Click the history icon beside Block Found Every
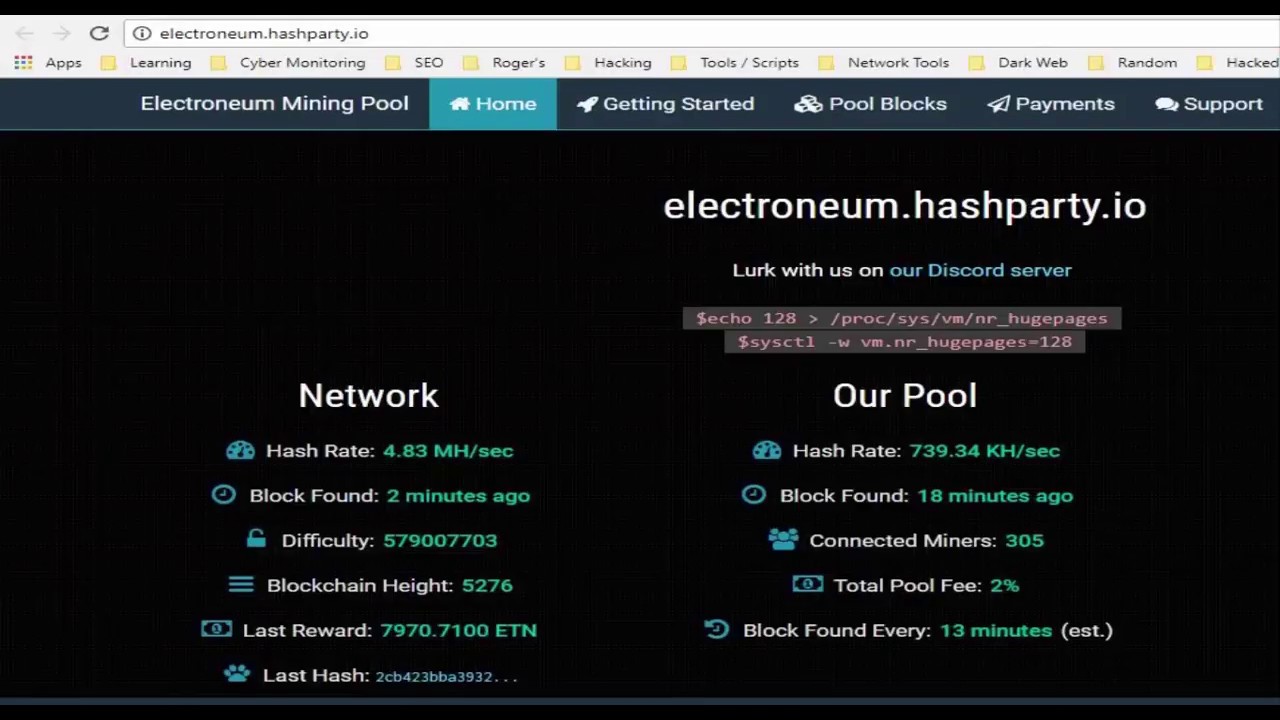Image resolution: width=1280 pixels, height=720 pixels. (716, 629)
